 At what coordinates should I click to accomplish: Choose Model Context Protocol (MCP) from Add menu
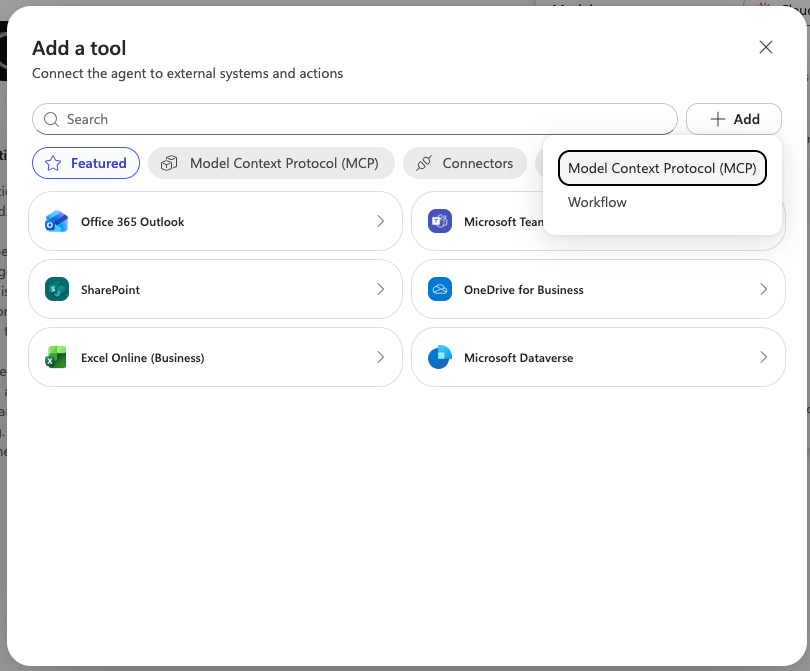[662, 168]
